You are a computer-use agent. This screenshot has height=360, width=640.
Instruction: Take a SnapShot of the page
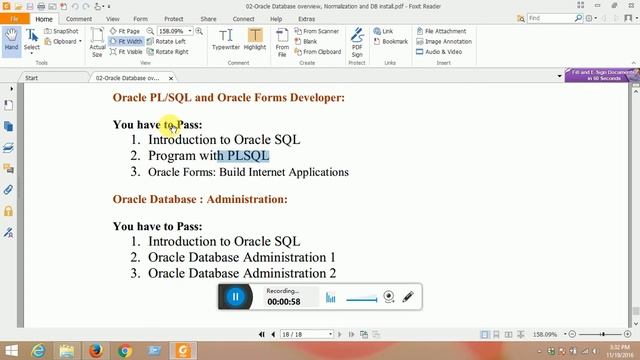[61, 31]
